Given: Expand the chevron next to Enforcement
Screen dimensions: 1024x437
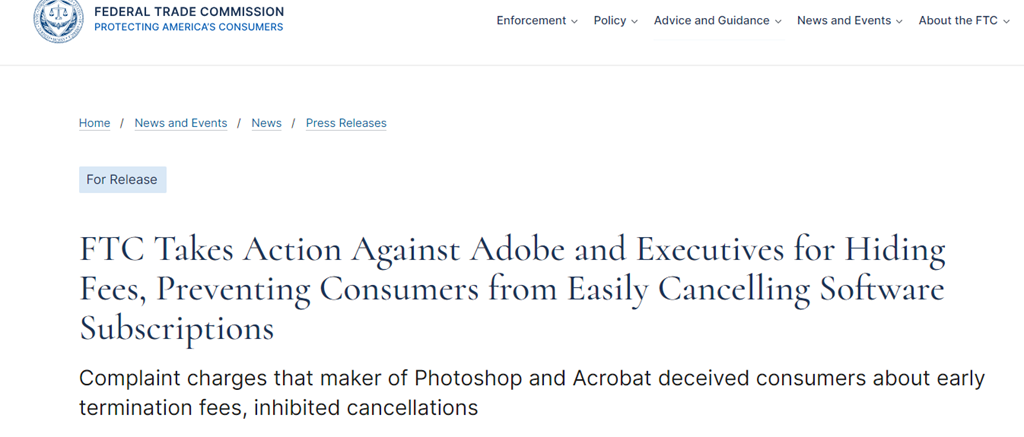Looking at the screenshot, I should (x=574, y=21).
